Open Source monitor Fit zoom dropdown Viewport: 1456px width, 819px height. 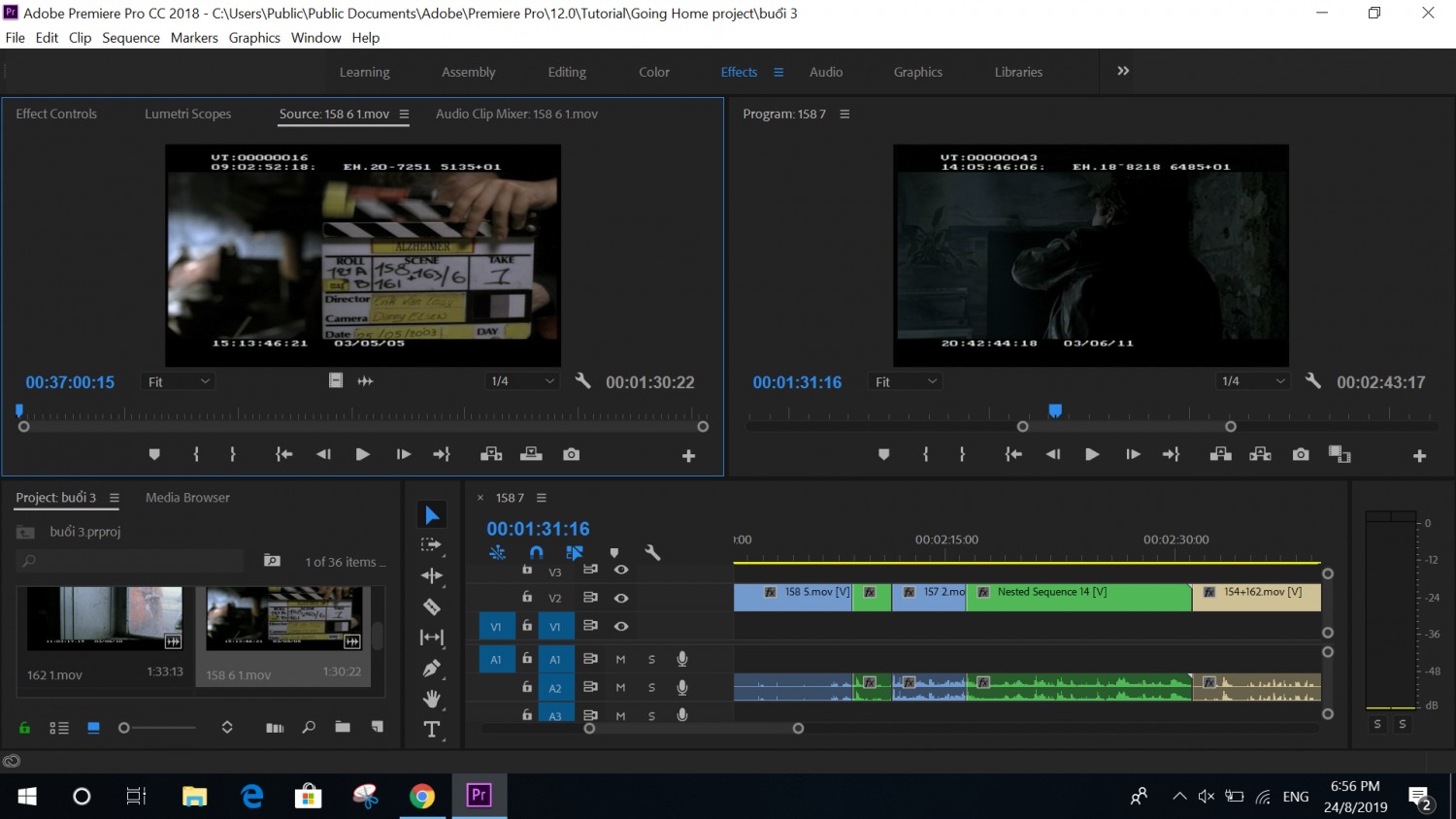(x=179, y=381)
